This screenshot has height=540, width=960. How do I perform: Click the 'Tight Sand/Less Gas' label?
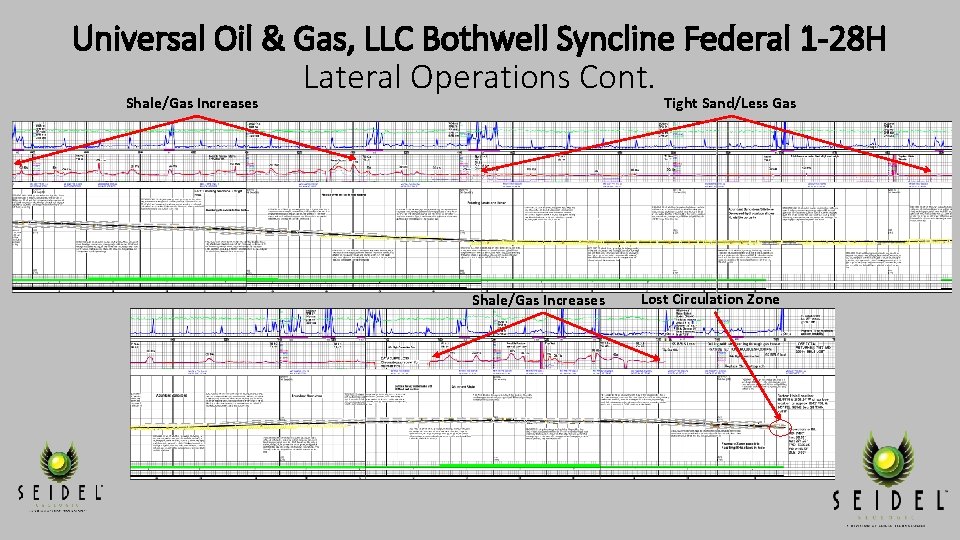point(730,103)
